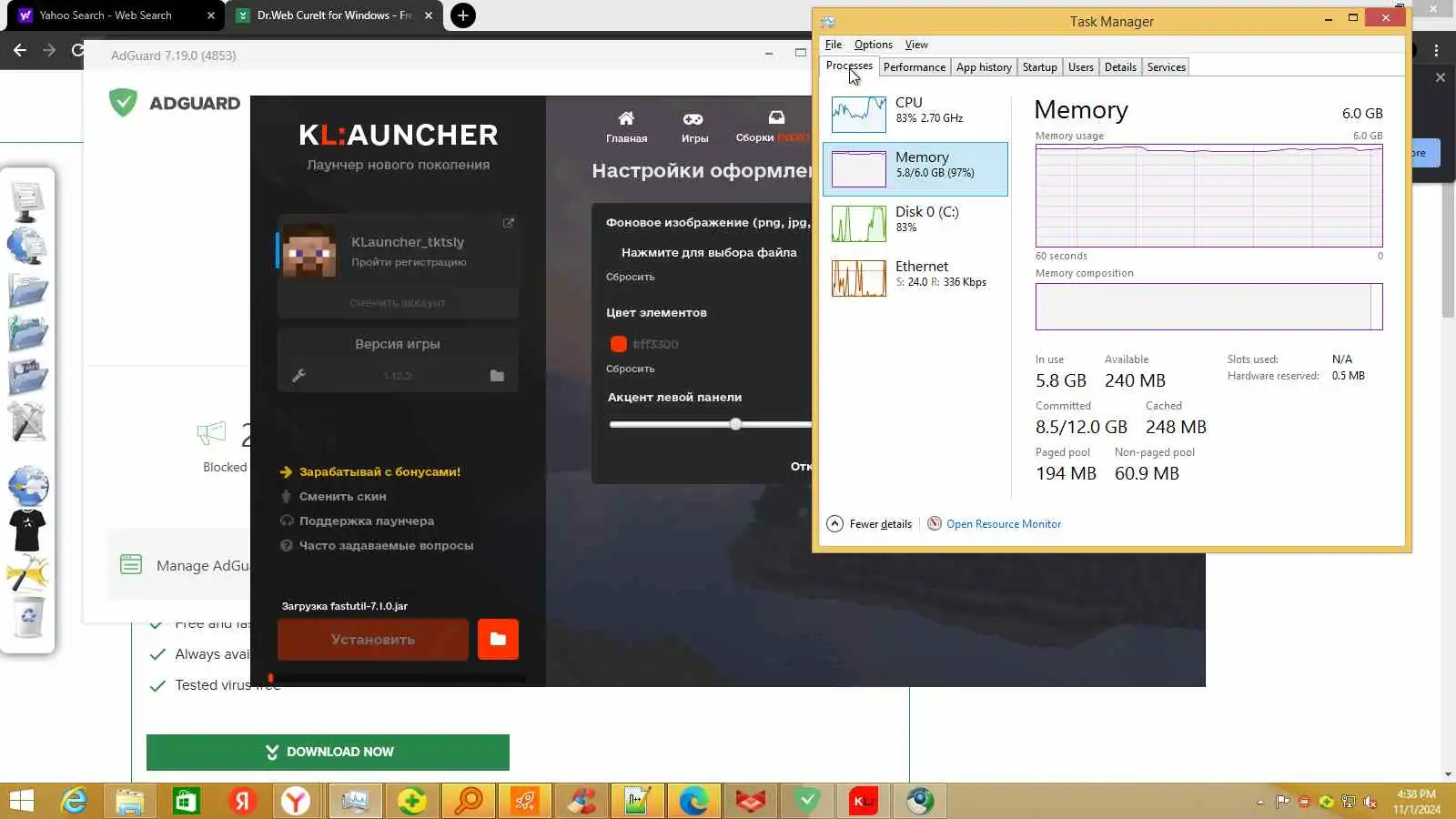The width and height of the screenshot is (1456, 819).
Task: Show hidden system tray icons
Action: pyautogui.click(x=1260, y=802)
